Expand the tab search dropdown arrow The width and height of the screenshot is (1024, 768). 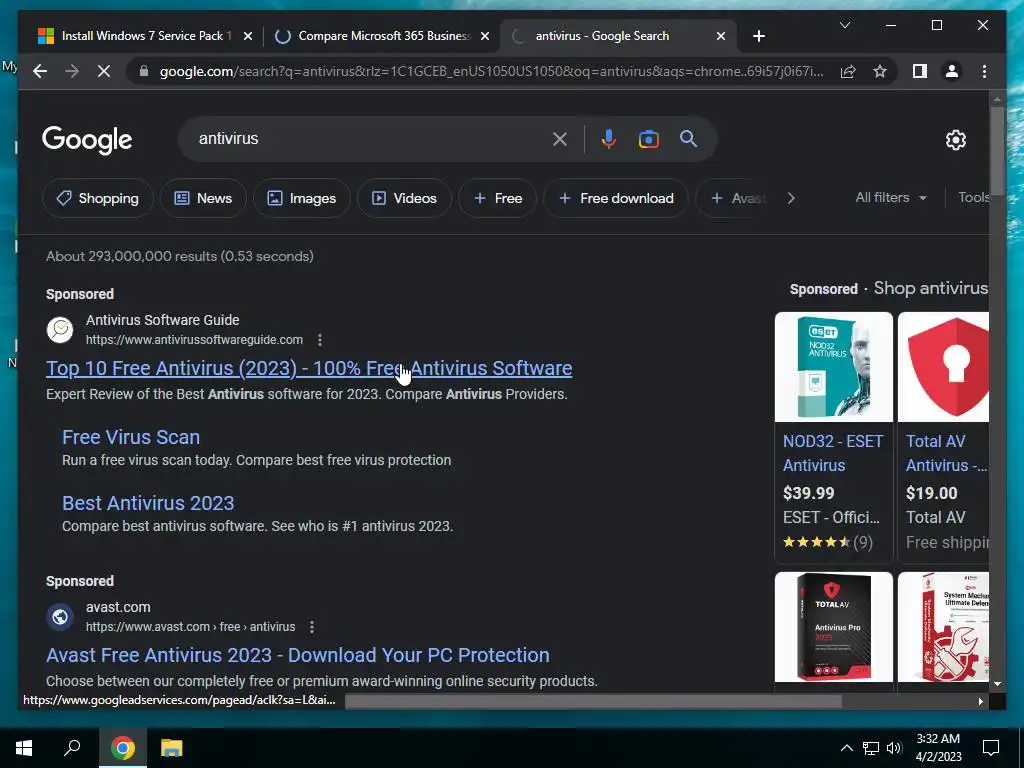tap(844, 25)
